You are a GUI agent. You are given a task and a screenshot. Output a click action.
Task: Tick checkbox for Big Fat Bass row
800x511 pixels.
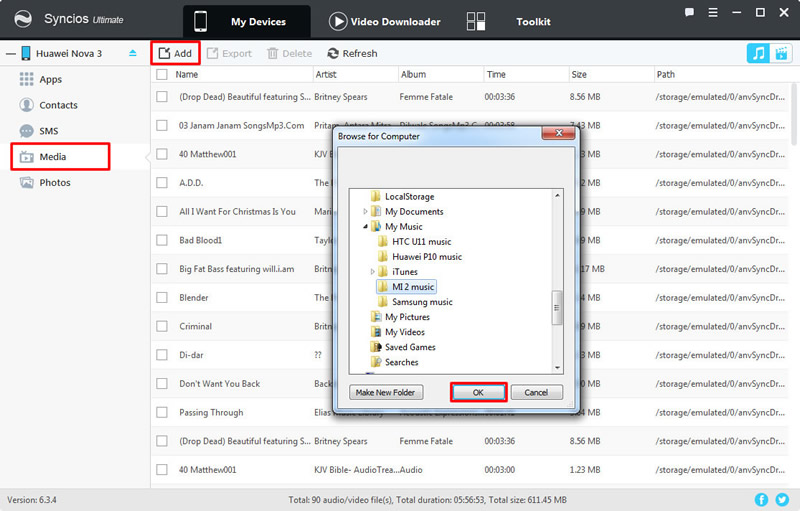pos(162,269)
